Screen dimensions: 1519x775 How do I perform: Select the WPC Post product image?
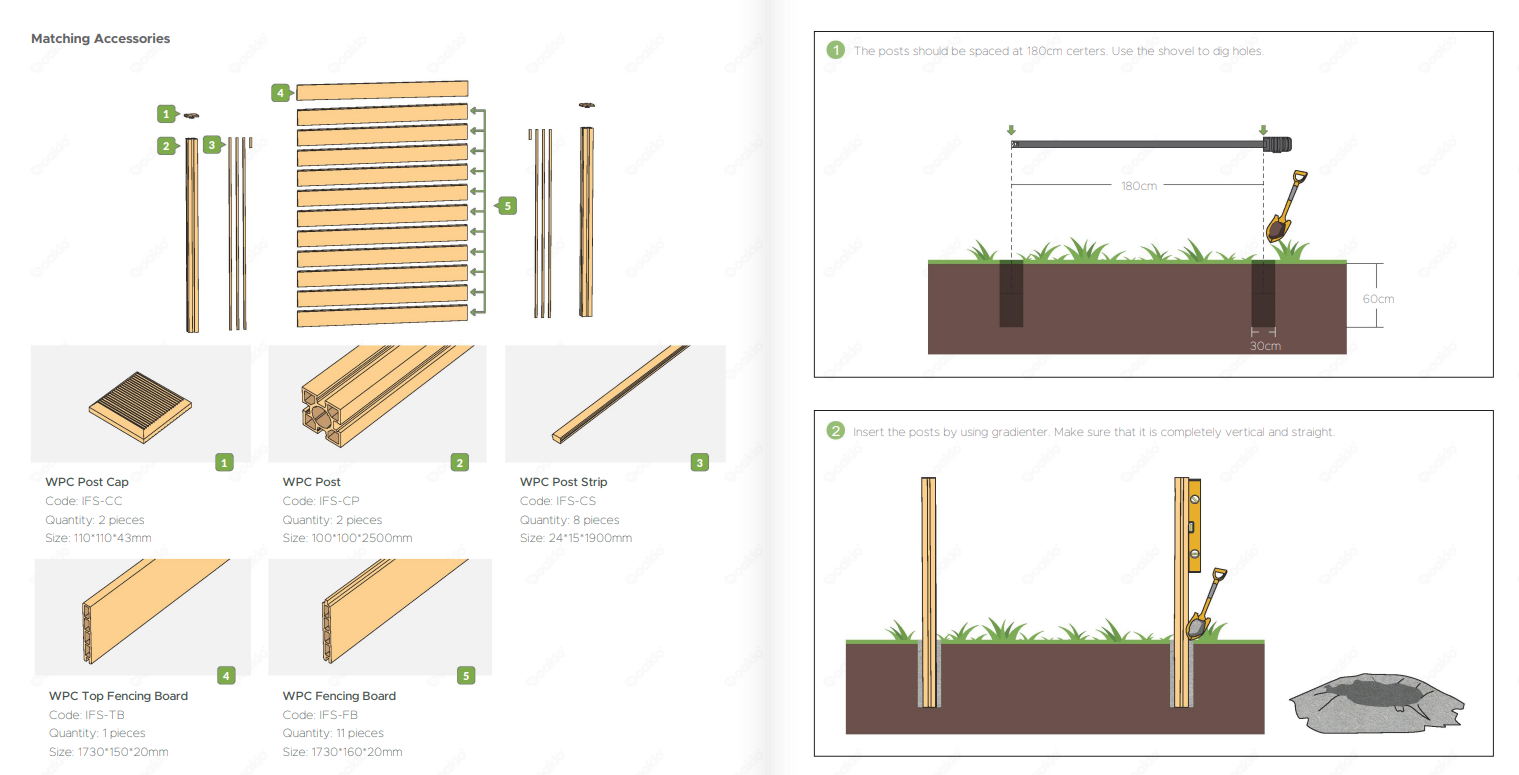(378, 404)
